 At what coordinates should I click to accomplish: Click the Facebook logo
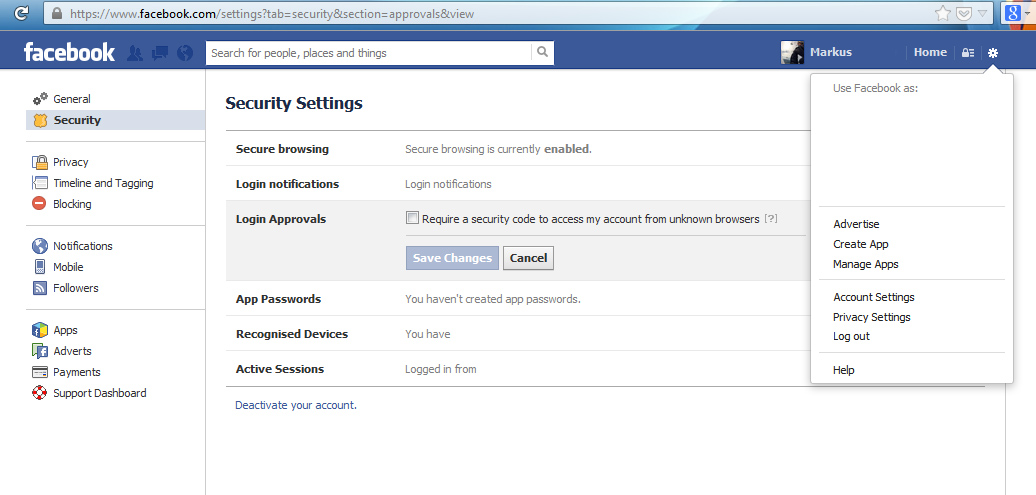pyautogui.click(x=69, y=52)
